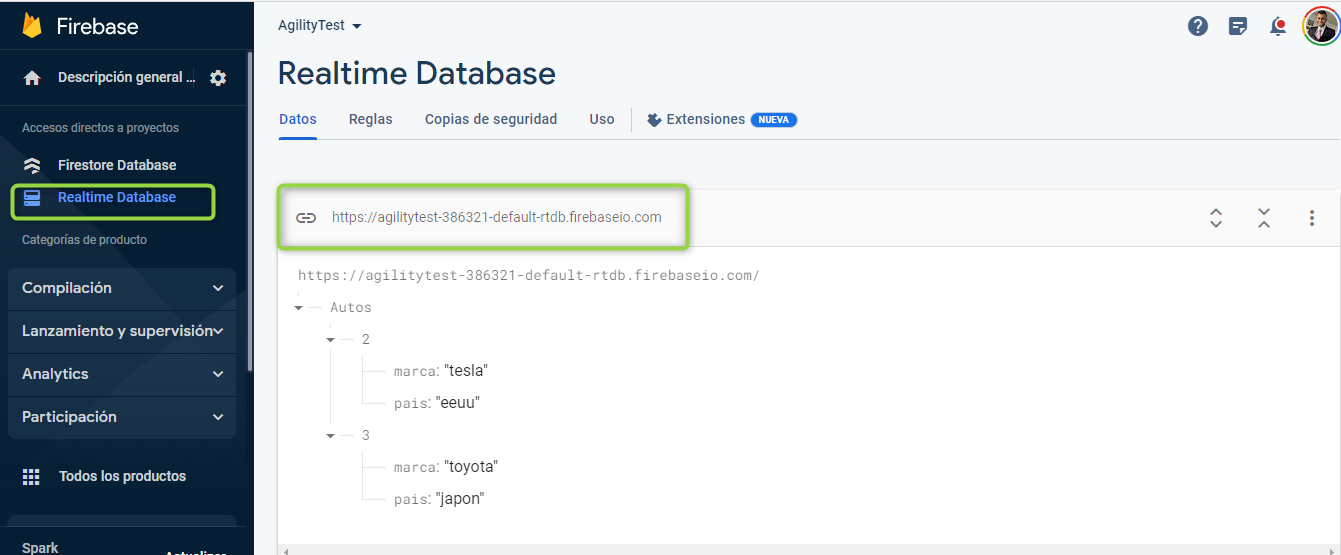Click the Extensiones puzzle icon
The image size is (1341, 555).
click(x=655, y=120)
